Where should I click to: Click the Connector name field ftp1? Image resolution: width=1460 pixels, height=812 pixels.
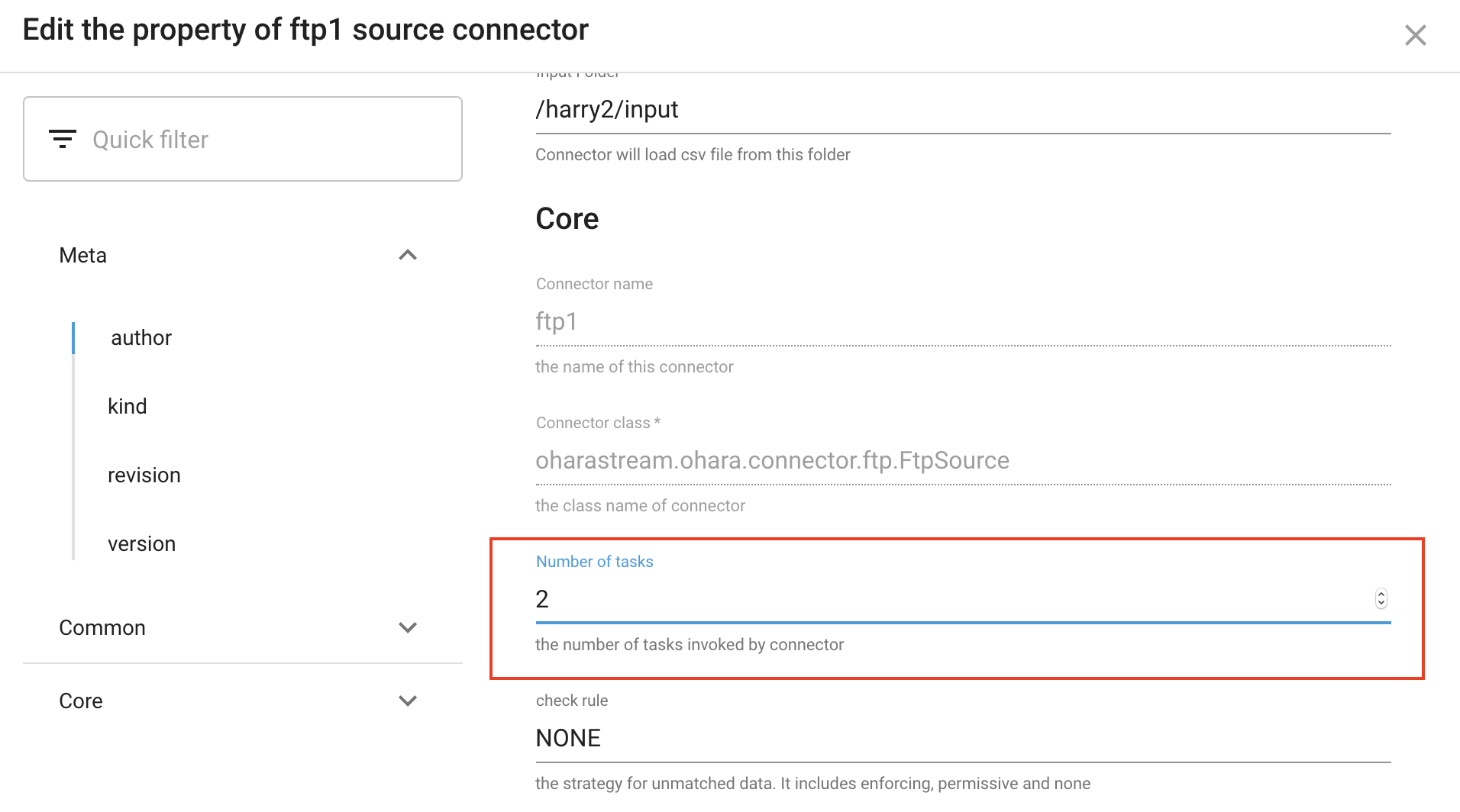click(963, 321)
